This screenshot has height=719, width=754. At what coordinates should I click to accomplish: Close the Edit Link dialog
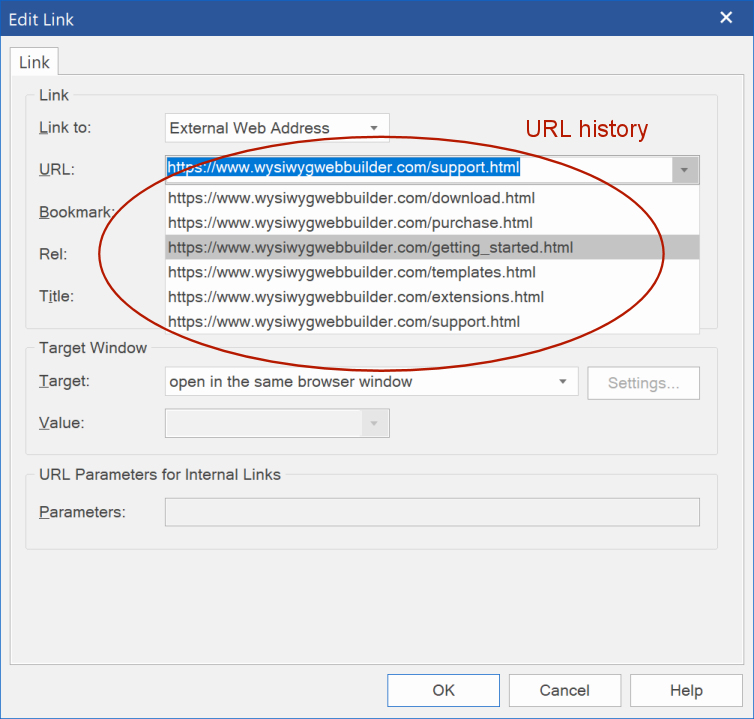coord(726,18)
